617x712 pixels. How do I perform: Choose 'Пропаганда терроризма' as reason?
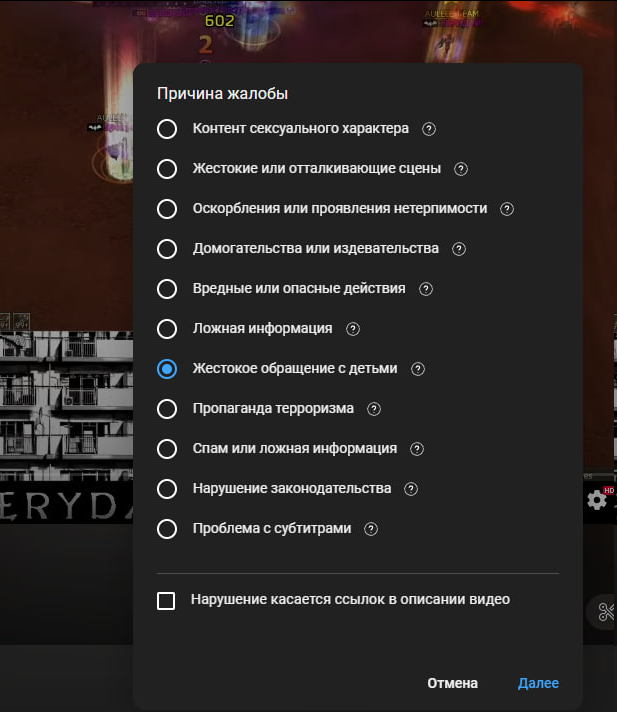(167, 409)
